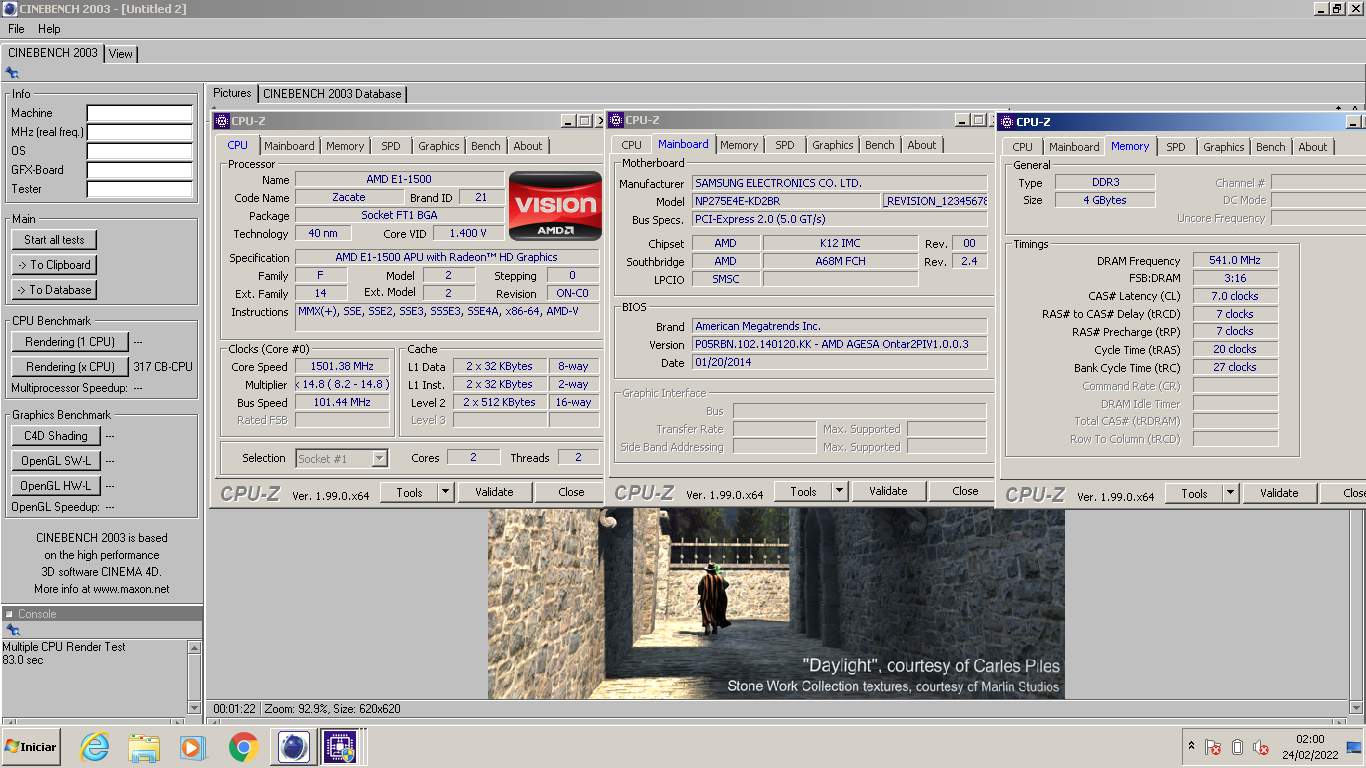The height and width of the screenshot is (768, 1366).
Task: Open the Iniciar start menu
Action: click(30, 747)
